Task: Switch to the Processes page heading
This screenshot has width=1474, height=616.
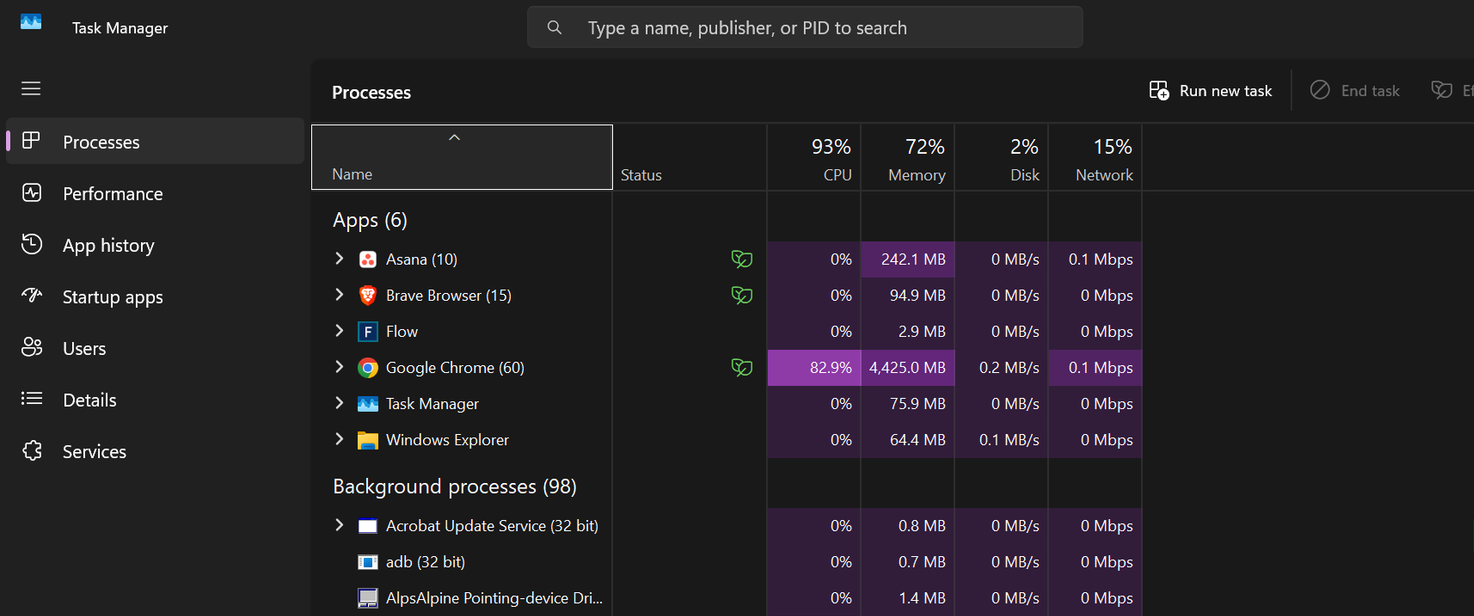Action: (x=371, y=92)
